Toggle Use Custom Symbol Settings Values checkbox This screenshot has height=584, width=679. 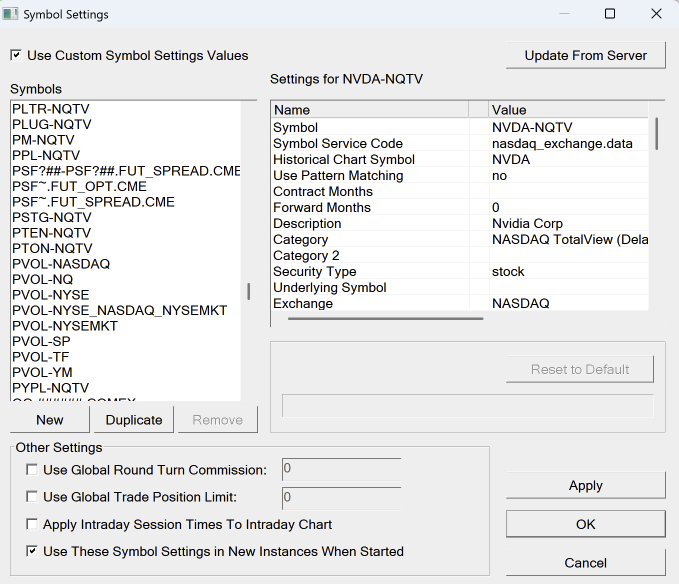16,56
